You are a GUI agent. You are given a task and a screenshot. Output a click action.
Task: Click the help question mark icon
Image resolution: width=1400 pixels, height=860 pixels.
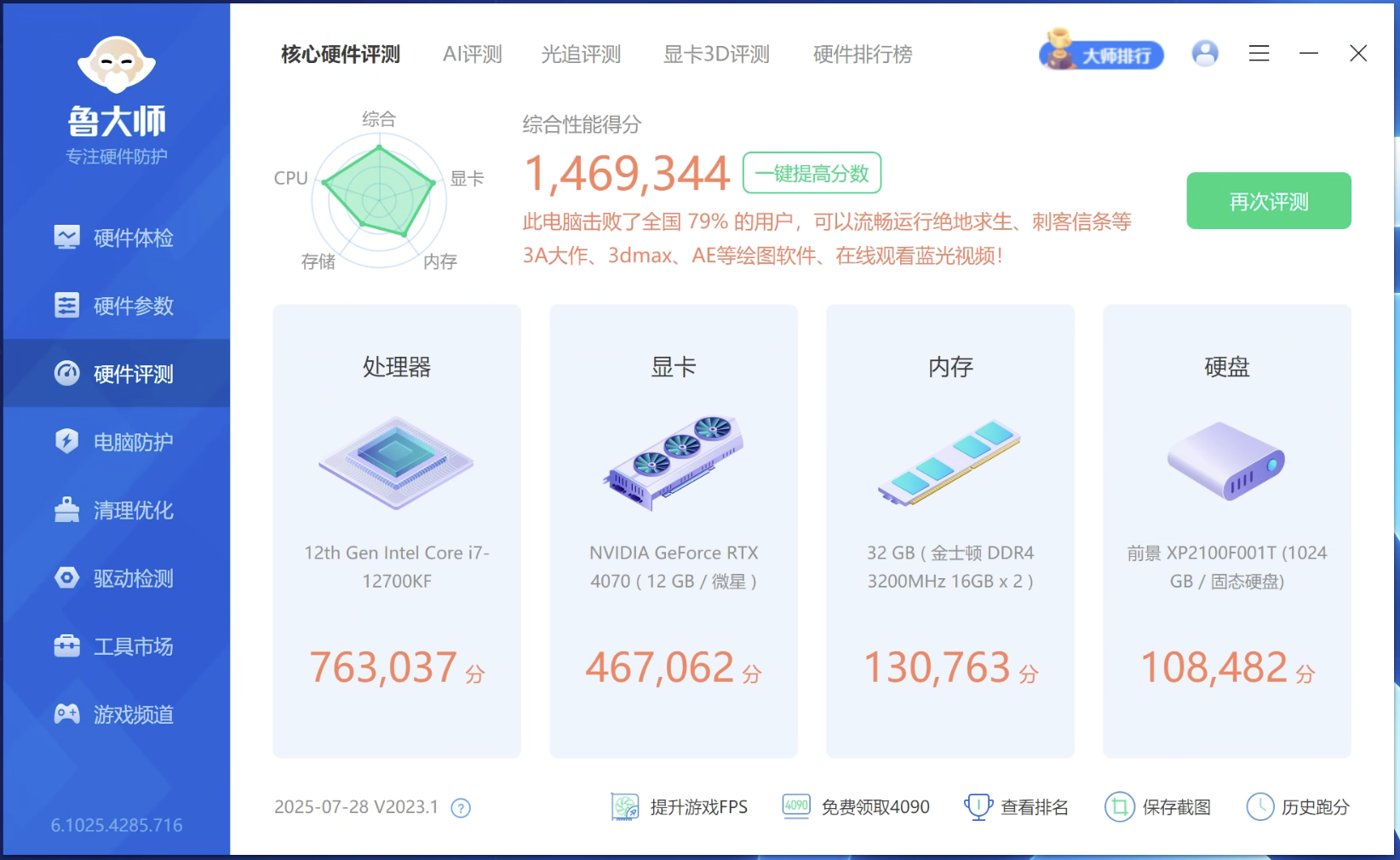click(x=461, y=808)
